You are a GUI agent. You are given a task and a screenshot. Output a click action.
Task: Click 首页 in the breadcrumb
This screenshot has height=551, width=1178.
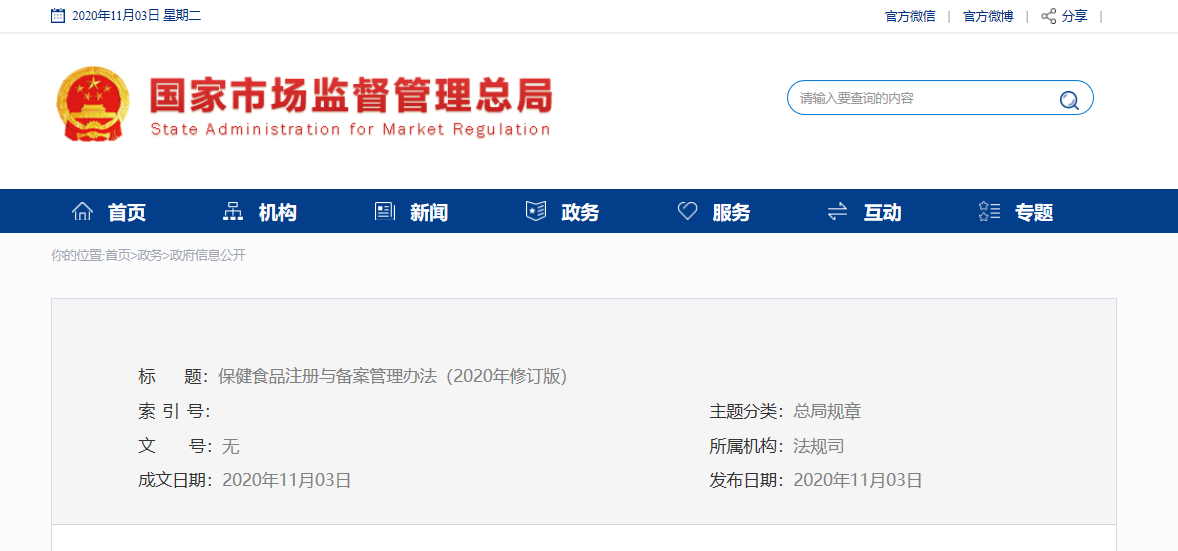pos(117,256)
